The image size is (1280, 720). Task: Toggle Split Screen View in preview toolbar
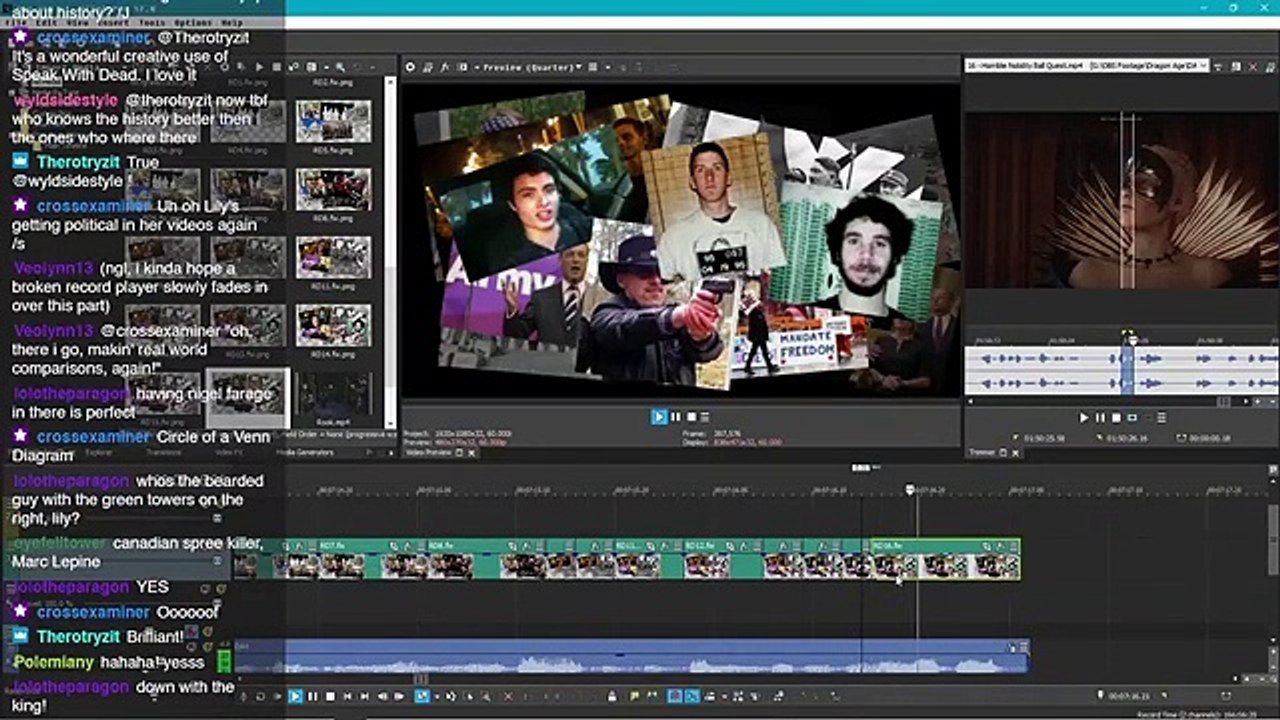(462, 67)
